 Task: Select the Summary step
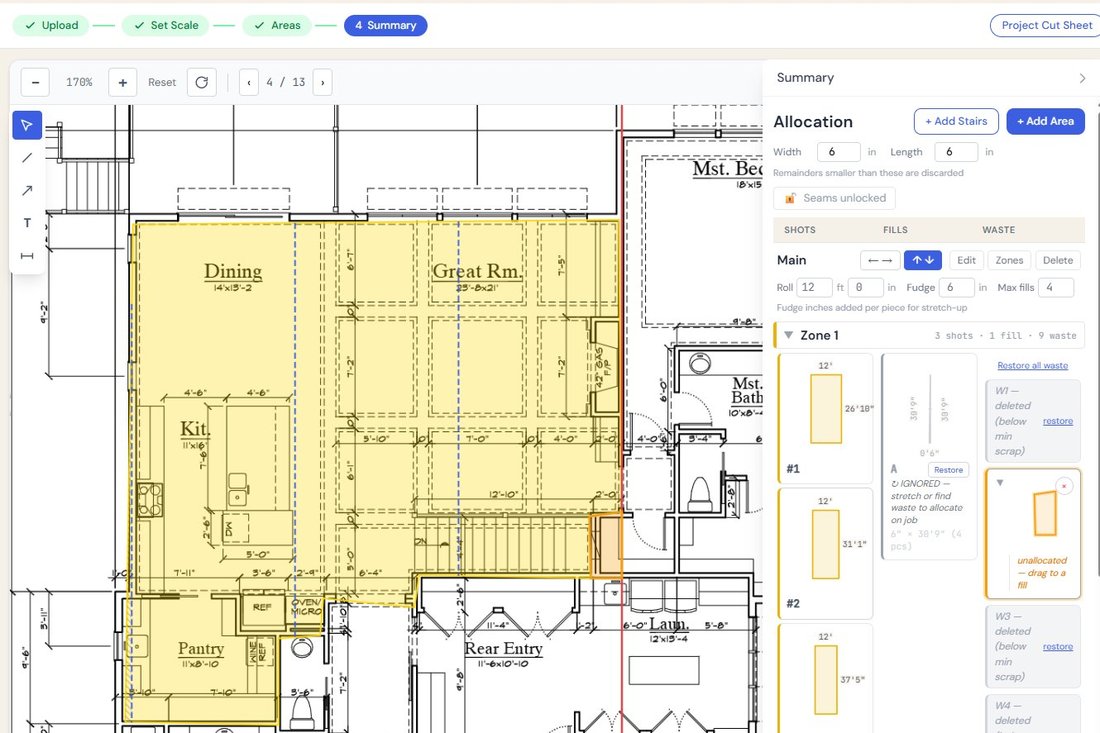tap(385, 25)
